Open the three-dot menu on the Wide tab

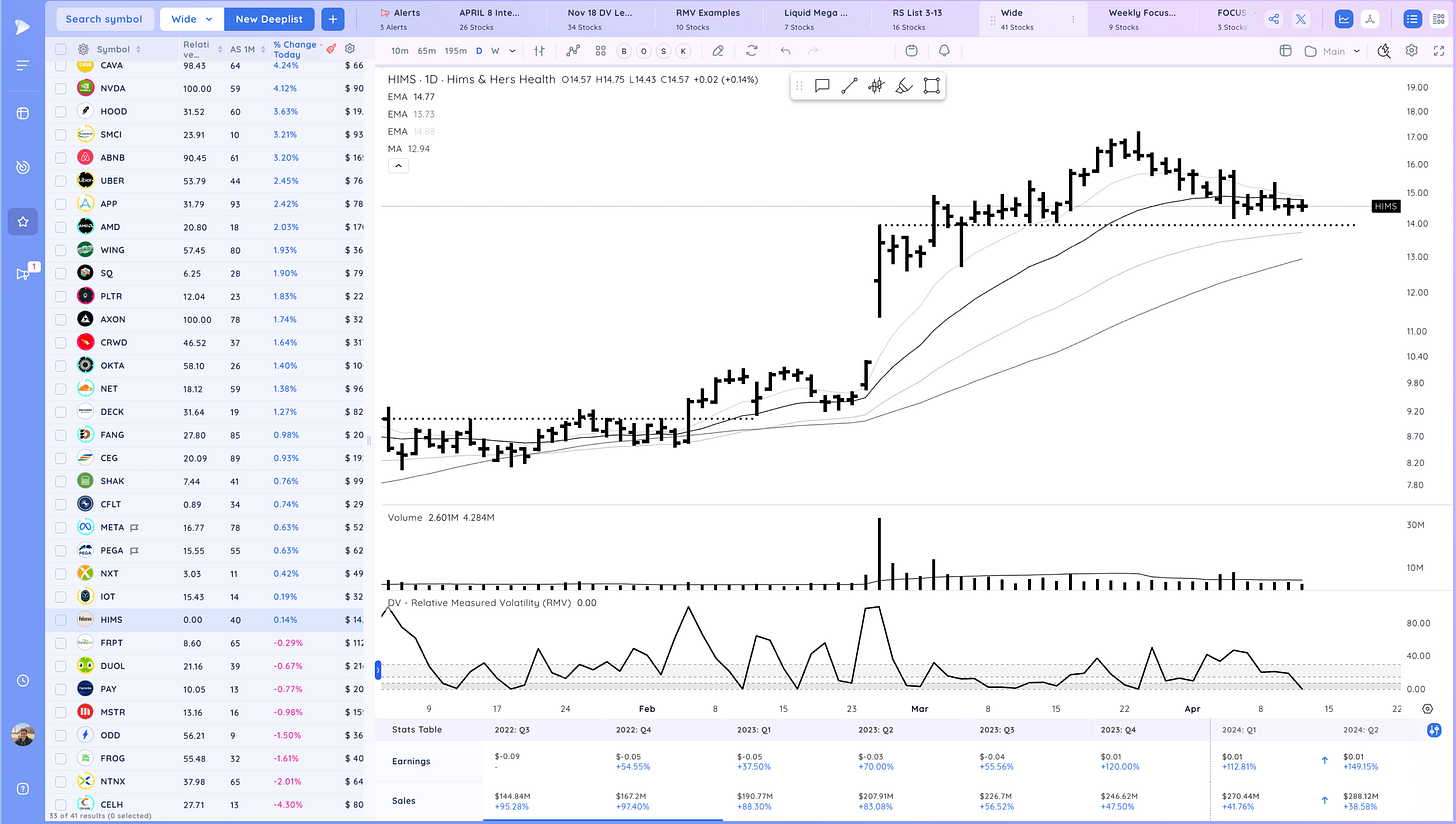[1072, 19]
